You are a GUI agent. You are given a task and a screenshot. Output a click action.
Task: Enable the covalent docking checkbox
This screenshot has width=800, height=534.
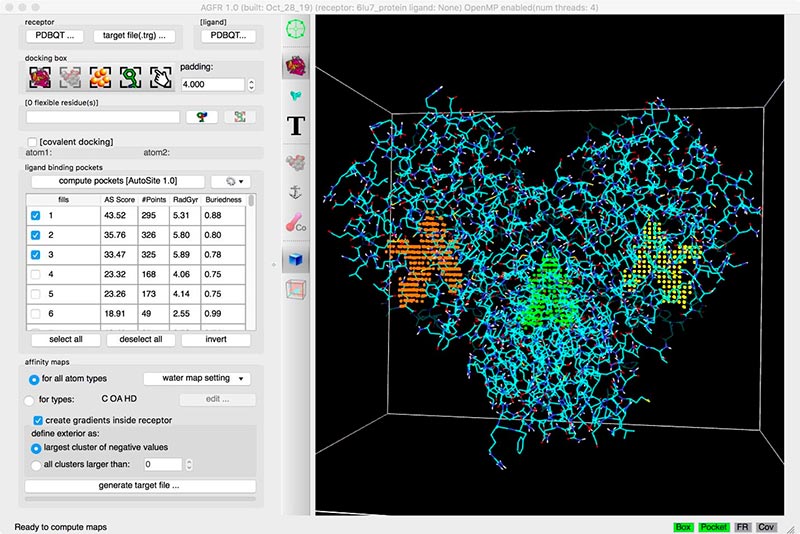click(x=33, y=142)
